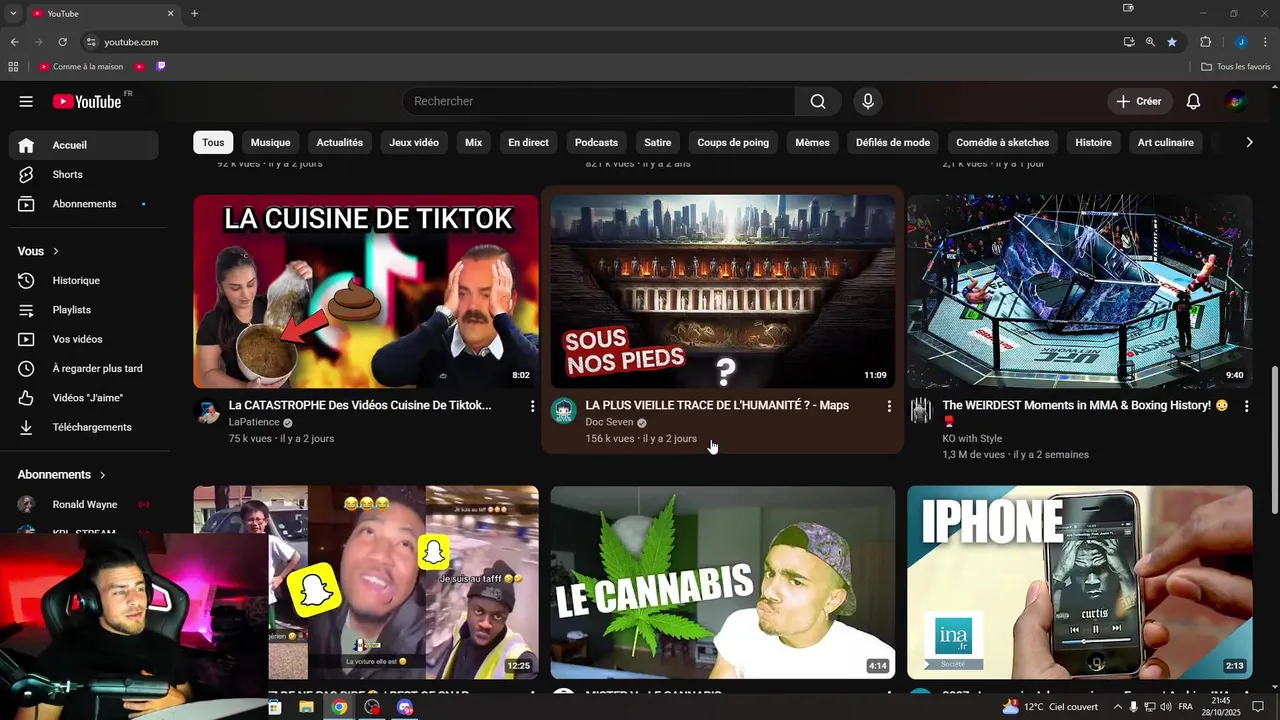Focus the Rechercher search field

click(x=598, y=101)
